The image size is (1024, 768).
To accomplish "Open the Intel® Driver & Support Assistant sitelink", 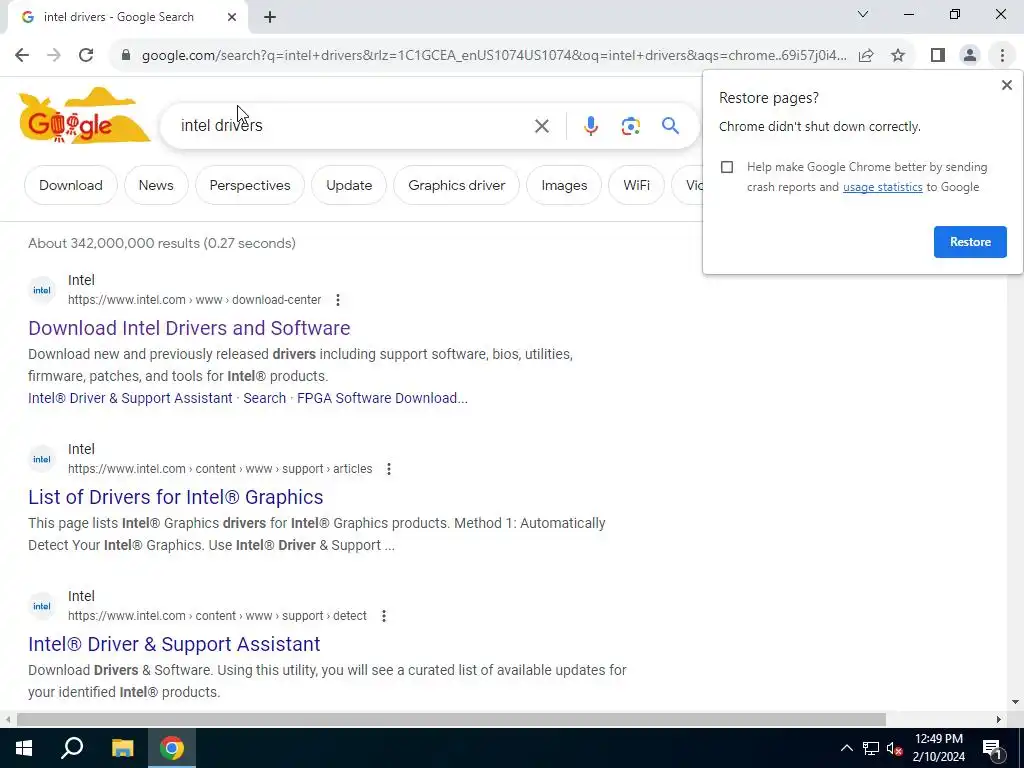I will click(130, 398).
